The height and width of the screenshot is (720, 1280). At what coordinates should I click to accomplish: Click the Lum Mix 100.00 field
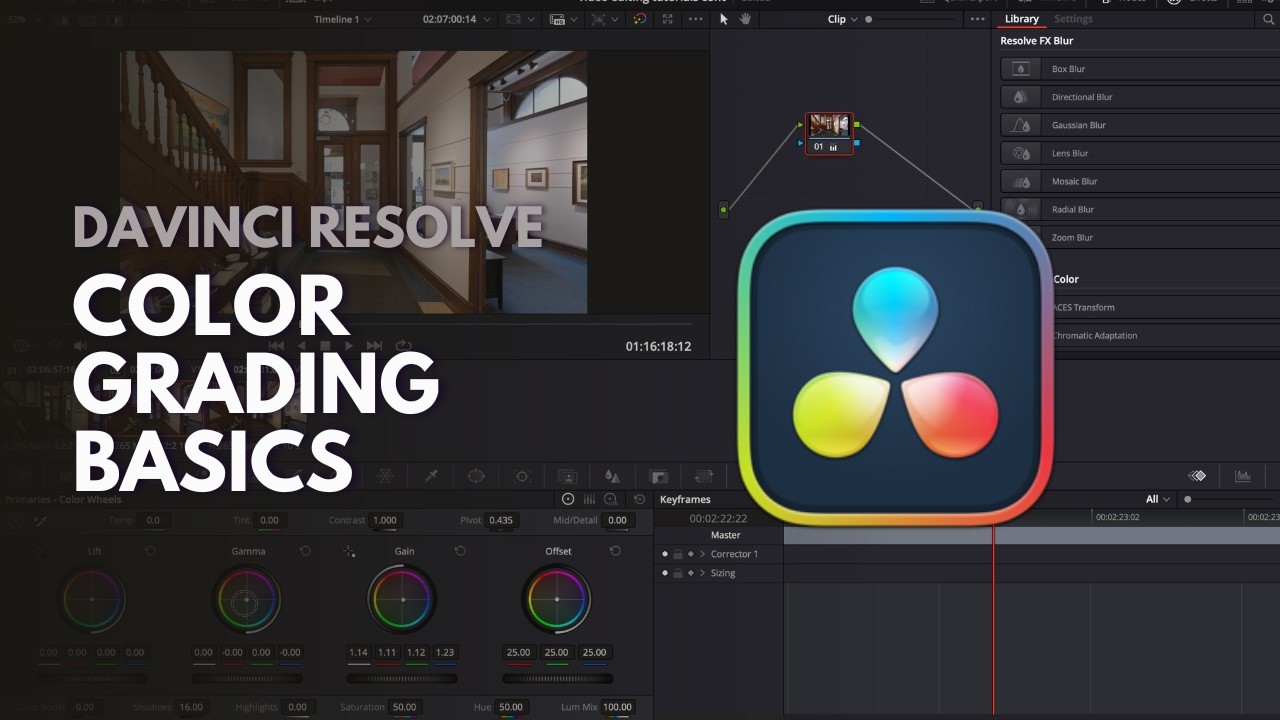(x=617, y=707)
